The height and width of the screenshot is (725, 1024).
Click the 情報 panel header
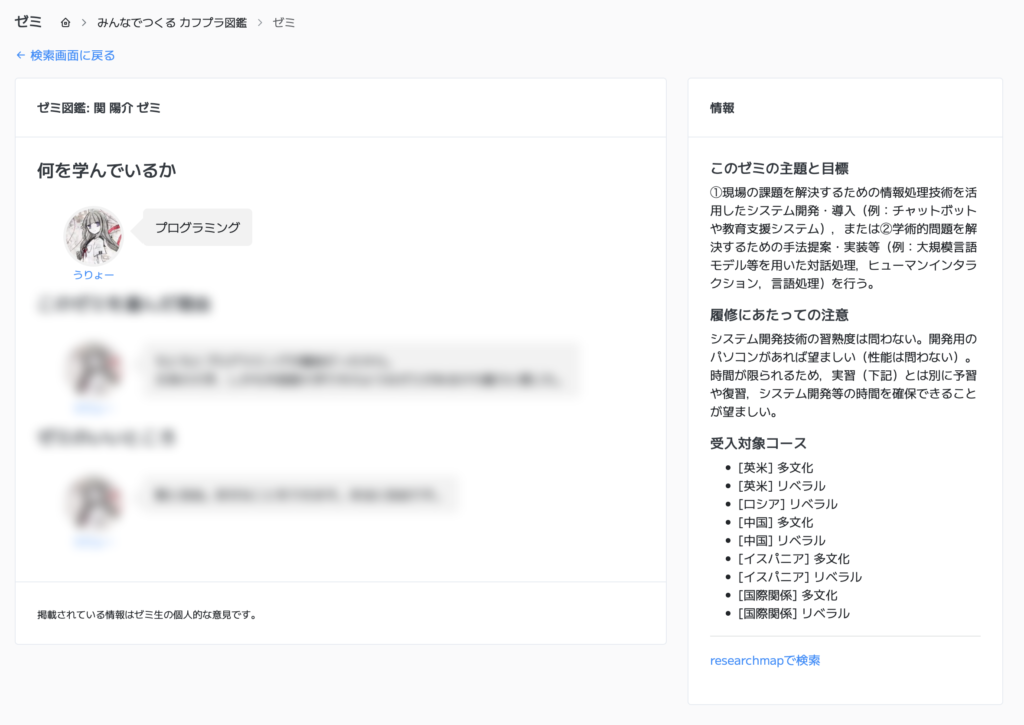tap(722, 108)
